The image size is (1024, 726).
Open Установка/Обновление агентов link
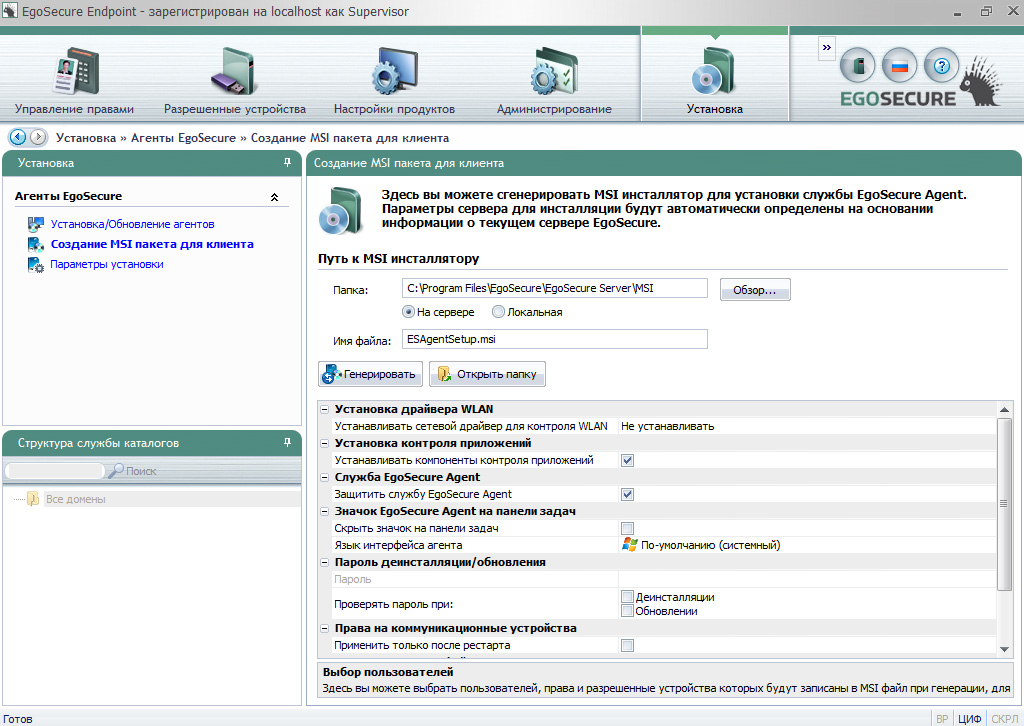[133, 224]
